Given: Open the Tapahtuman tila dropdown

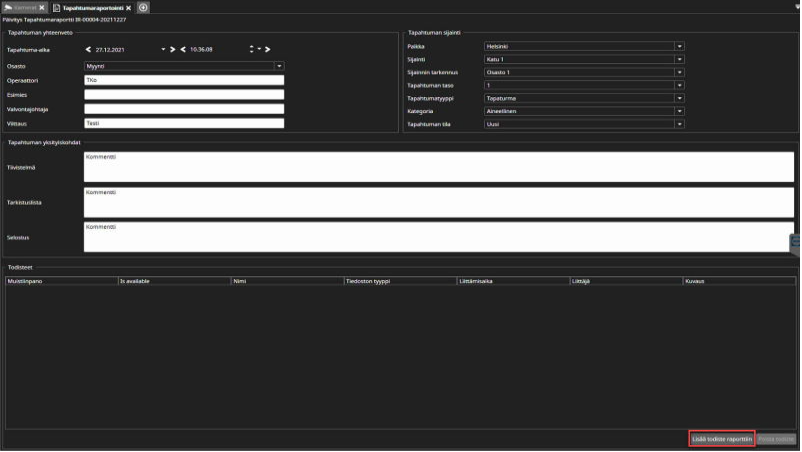Looking at the screenshot, I should [679, 125].
